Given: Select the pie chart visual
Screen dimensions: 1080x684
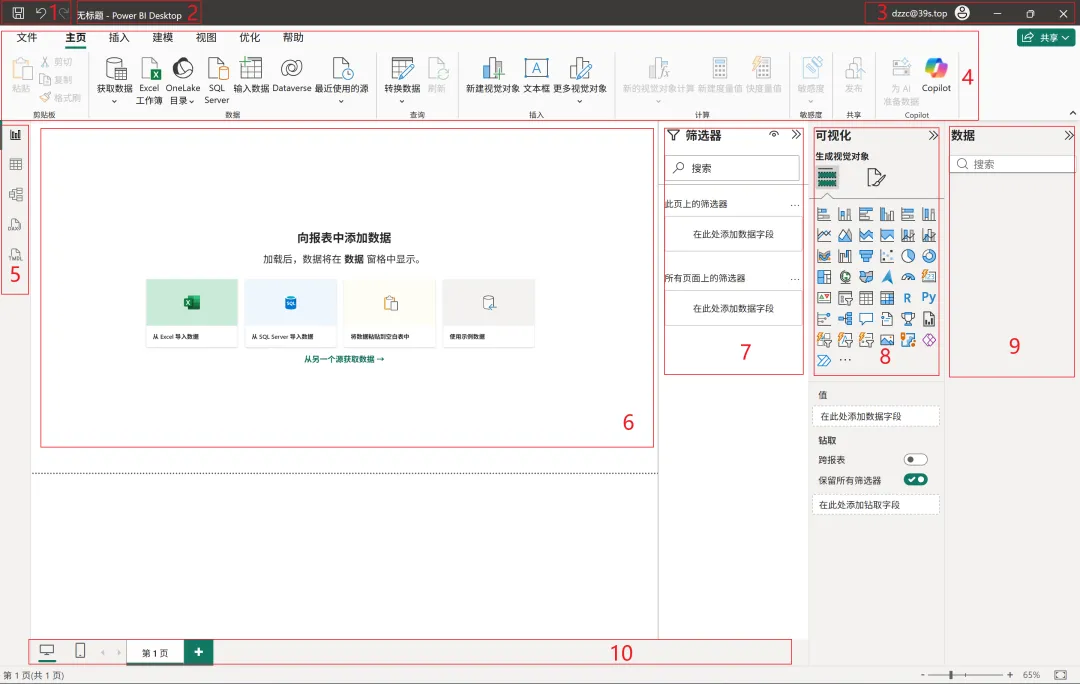Looking at the screenshot, I should tap(908, 256).
